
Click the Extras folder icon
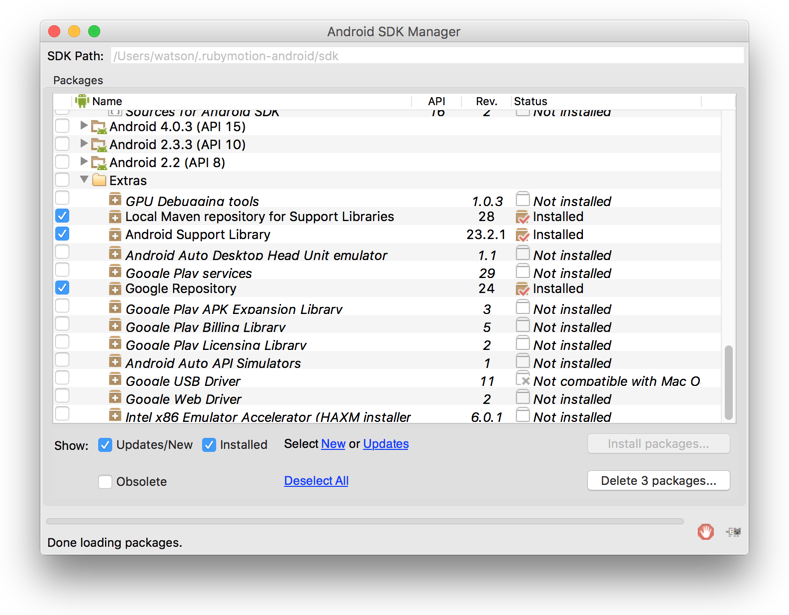click(99, 180)
